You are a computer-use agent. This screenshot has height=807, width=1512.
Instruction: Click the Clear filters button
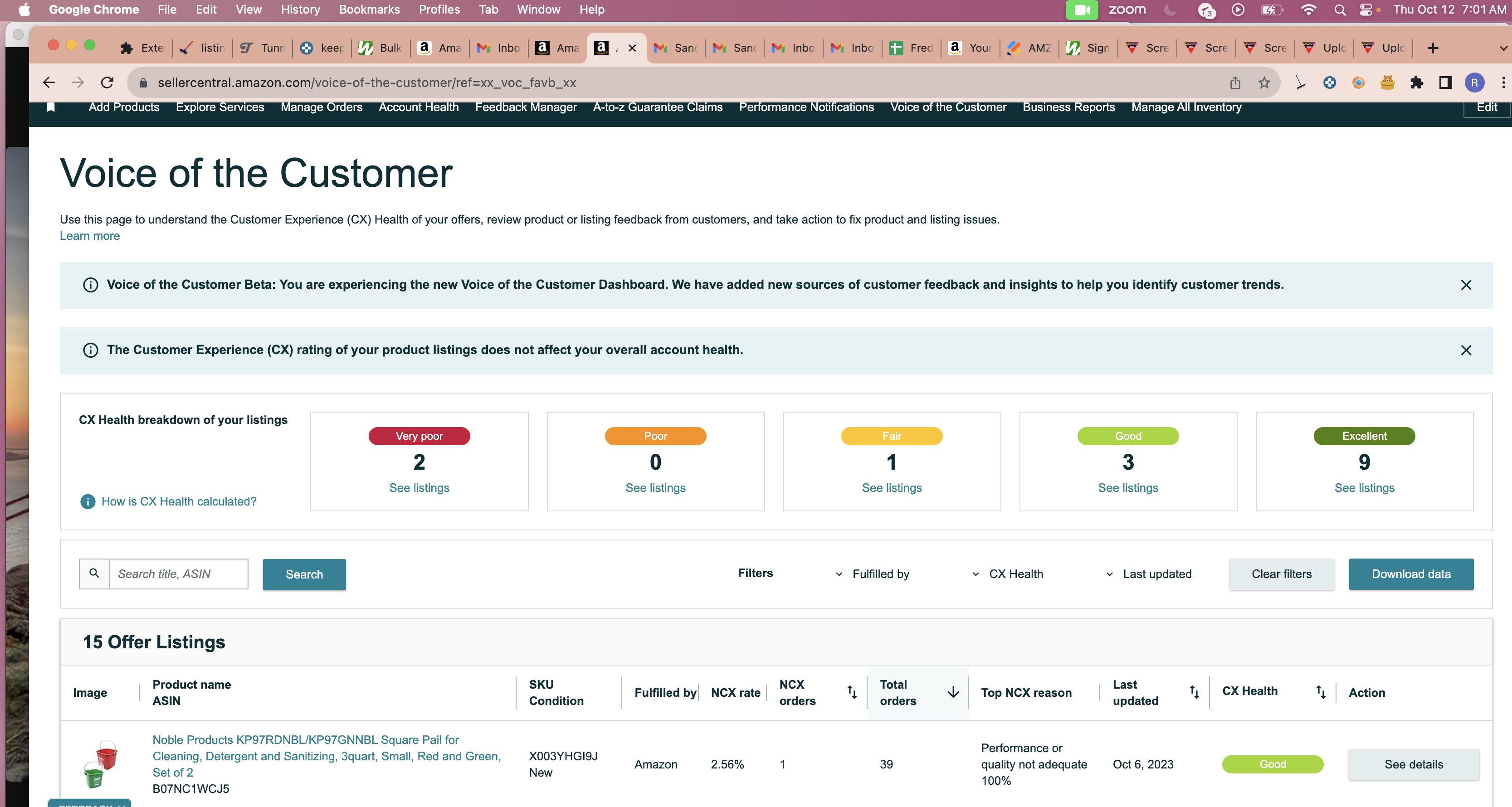click(x=1281, y=574)
